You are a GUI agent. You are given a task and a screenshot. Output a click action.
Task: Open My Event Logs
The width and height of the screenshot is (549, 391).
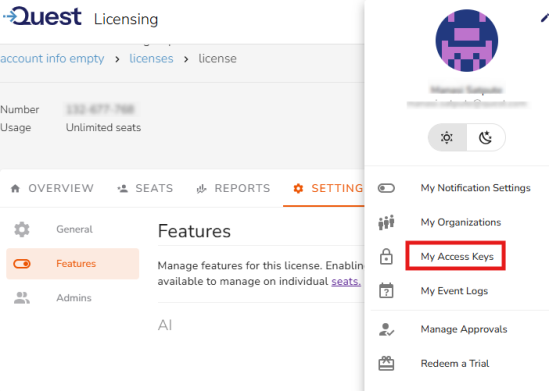454,291
